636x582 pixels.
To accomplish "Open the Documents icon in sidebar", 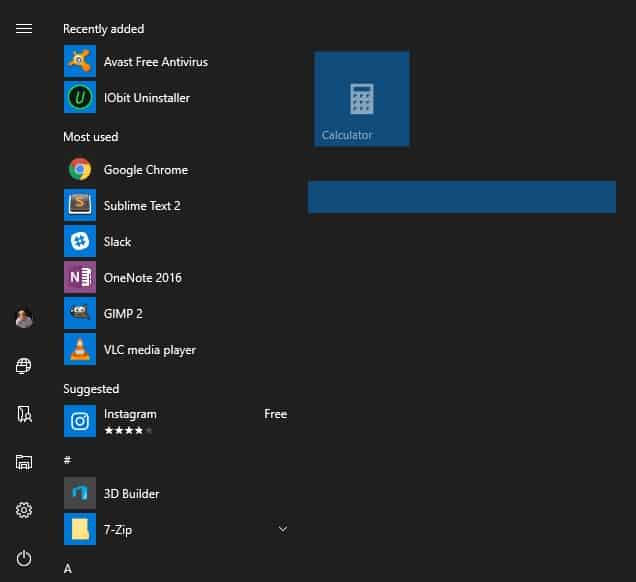I will [24, 414].
